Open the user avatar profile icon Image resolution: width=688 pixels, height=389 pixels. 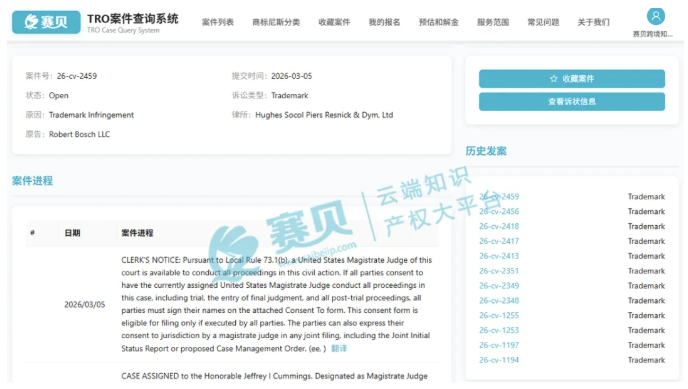click(x=656, y=17)
